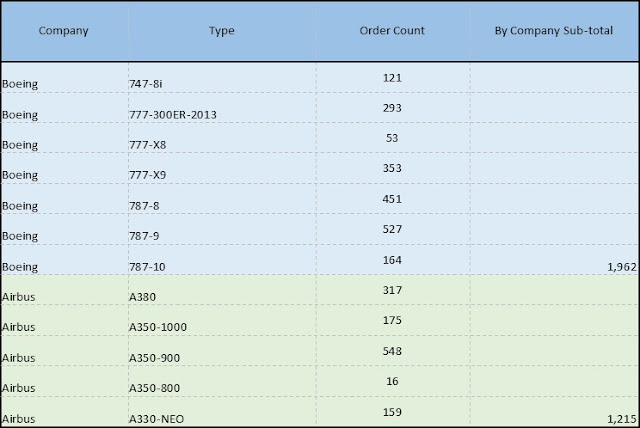Click the 777-300ER-2013 cell
This screenshot has width=640, height=428.
pos(173,114)
